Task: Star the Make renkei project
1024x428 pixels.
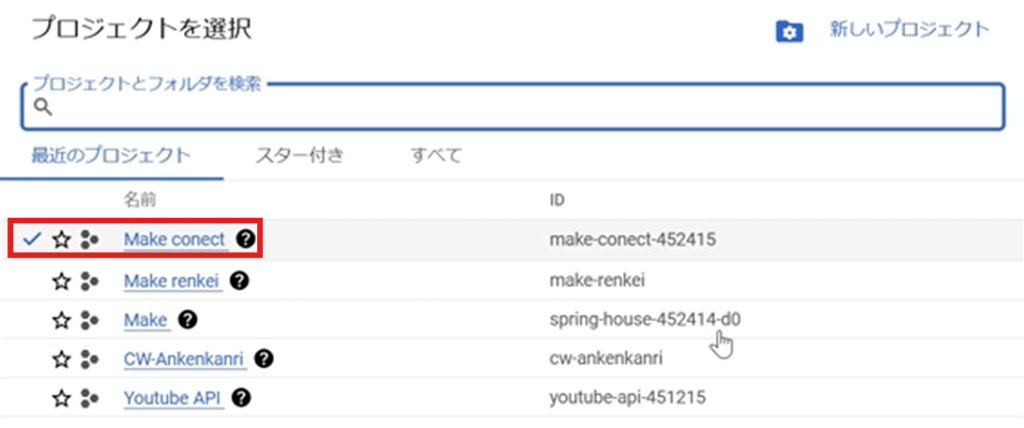Action: point(62,281)
